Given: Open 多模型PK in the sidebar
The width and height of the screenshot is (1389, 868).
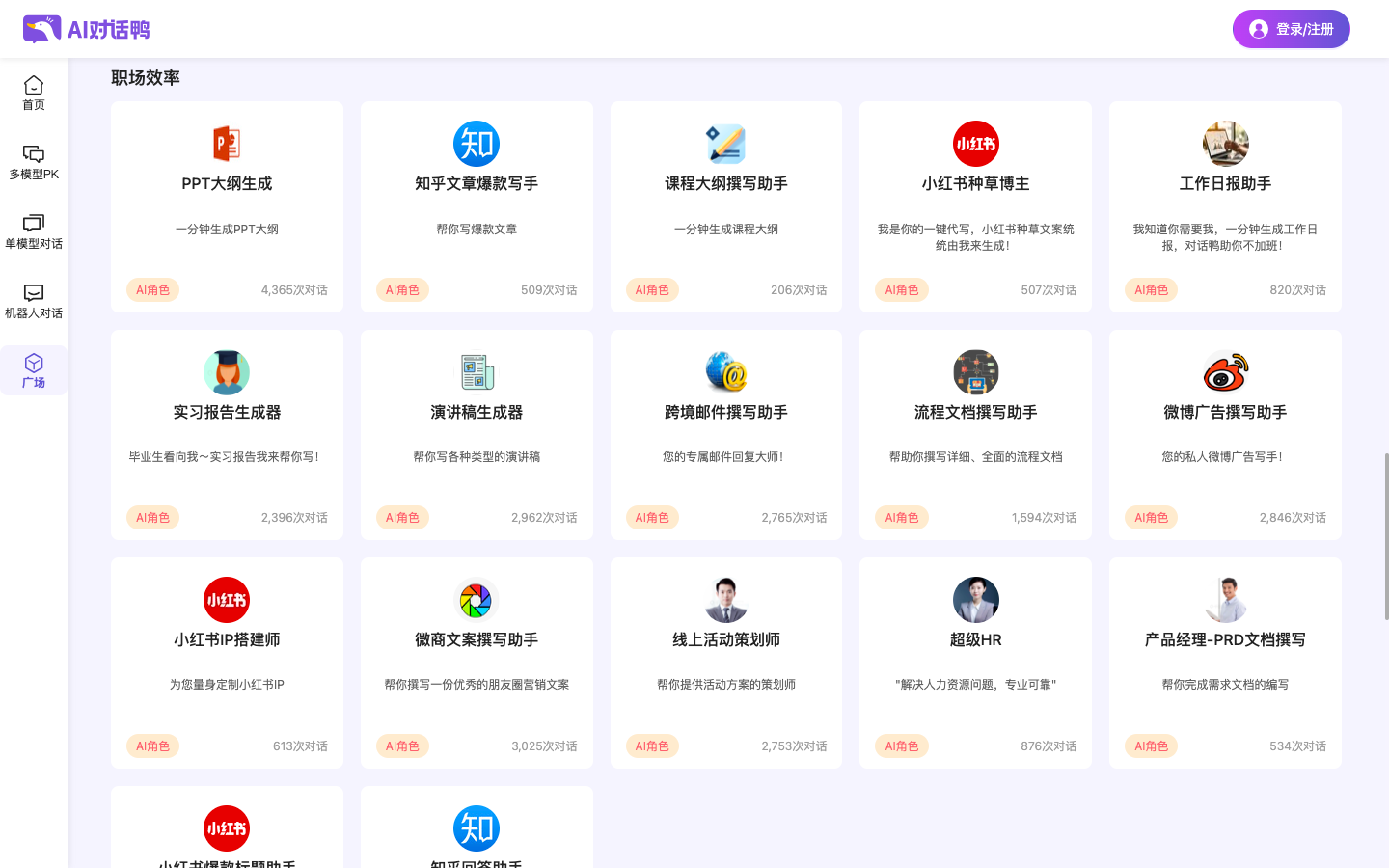Looking at the screenshot, I should coord(34,162).
